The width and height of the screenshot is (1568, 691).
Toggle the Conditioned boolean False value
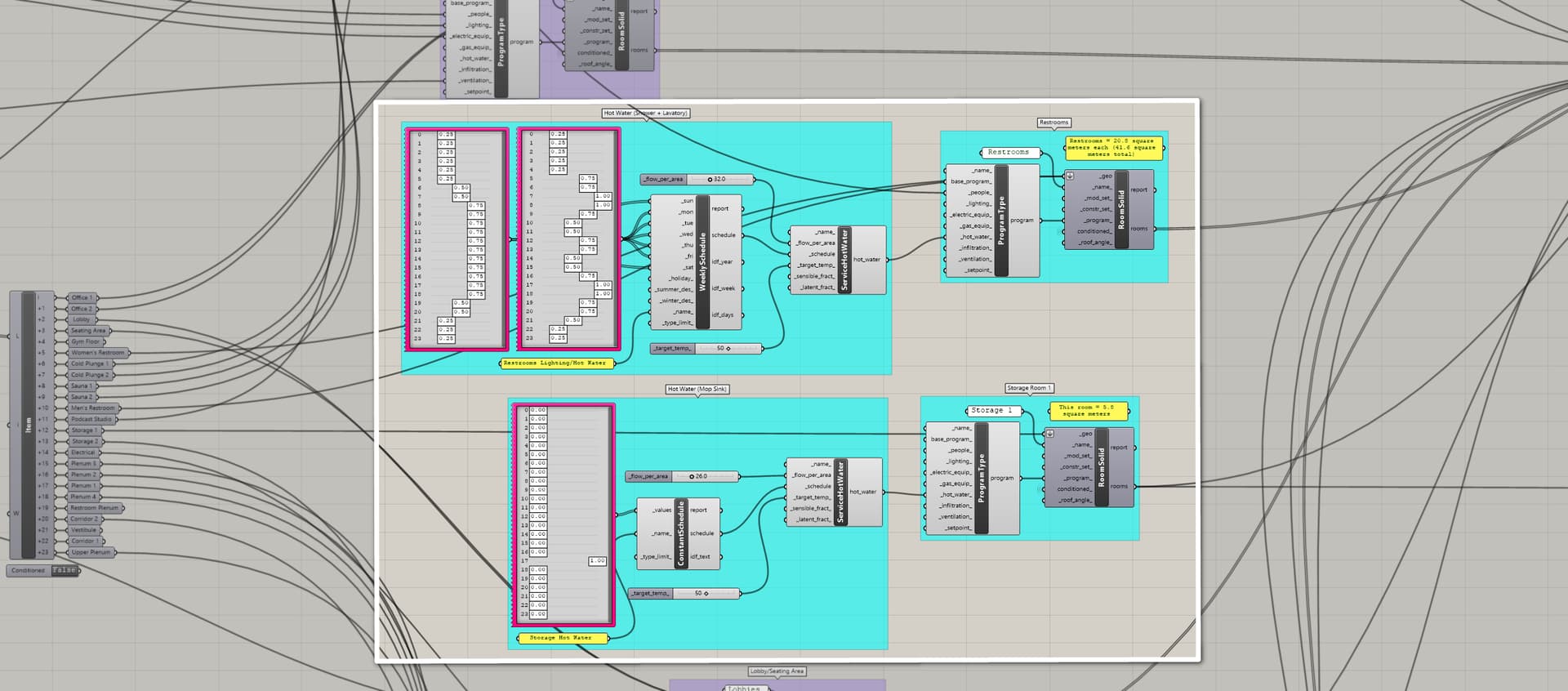[x=65, y=570]
